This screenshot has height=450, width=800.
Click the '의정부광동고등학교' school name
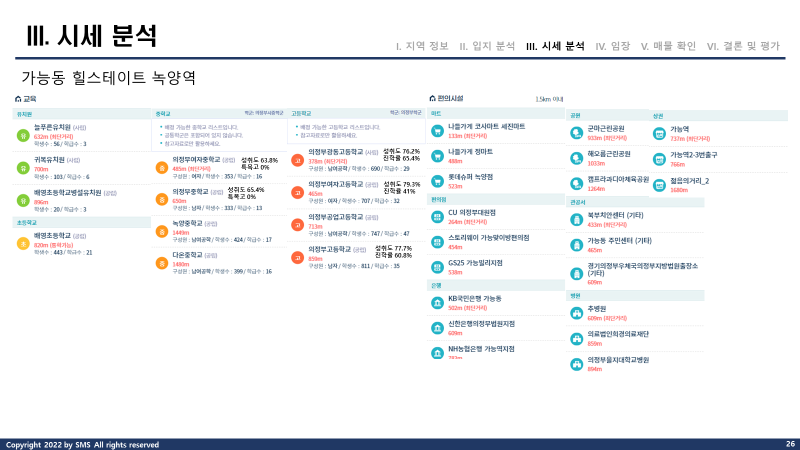pos(336,152)
